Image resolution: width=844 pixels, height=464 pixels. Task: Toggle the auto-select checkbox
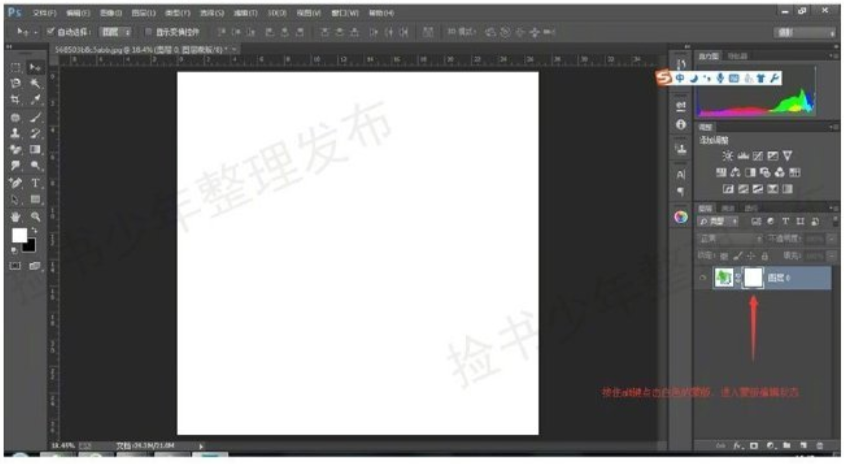pyautogui.click(x=51, y=32)
